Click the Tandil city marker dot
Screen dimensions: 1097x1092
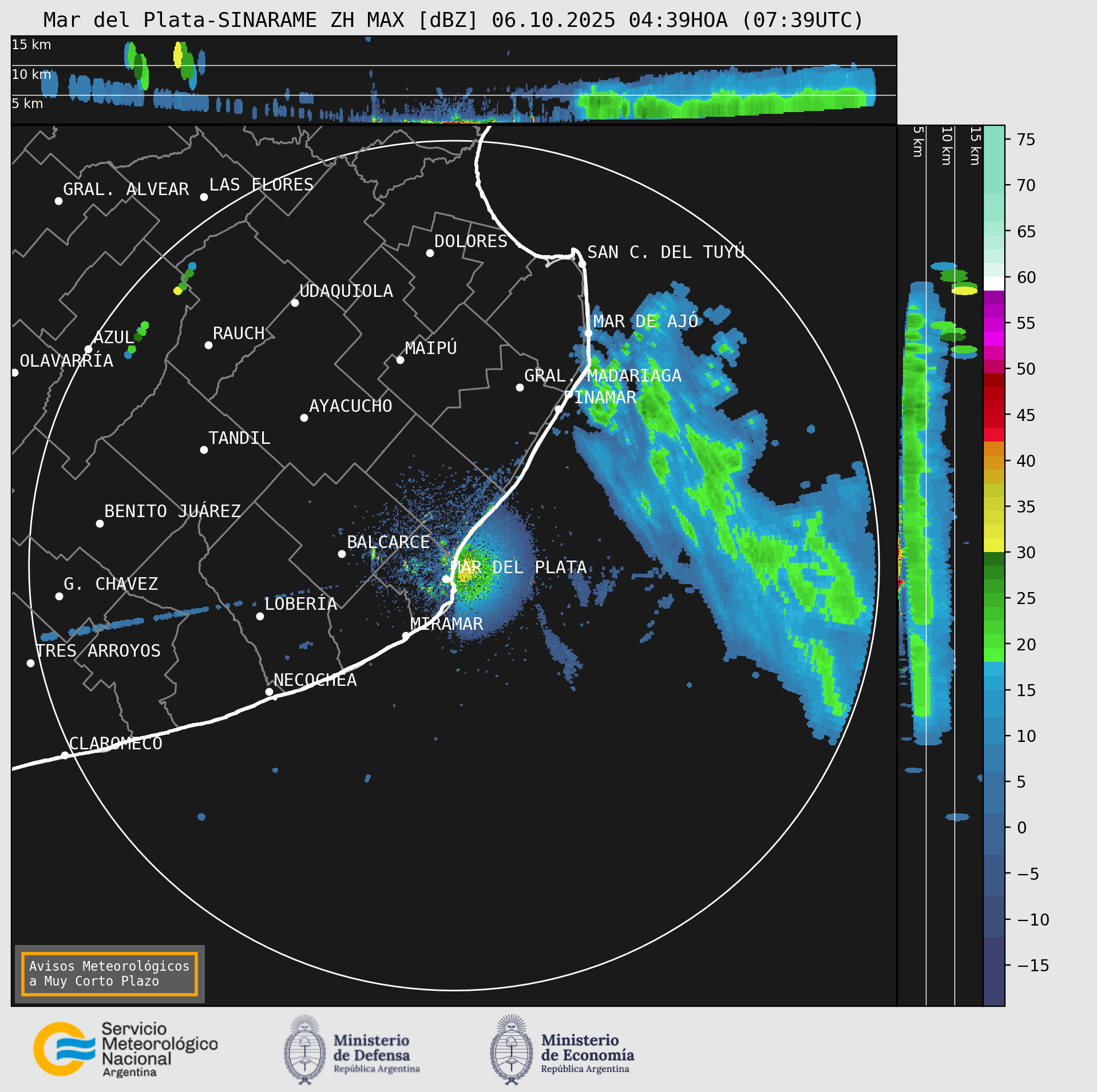coord(204,450)
